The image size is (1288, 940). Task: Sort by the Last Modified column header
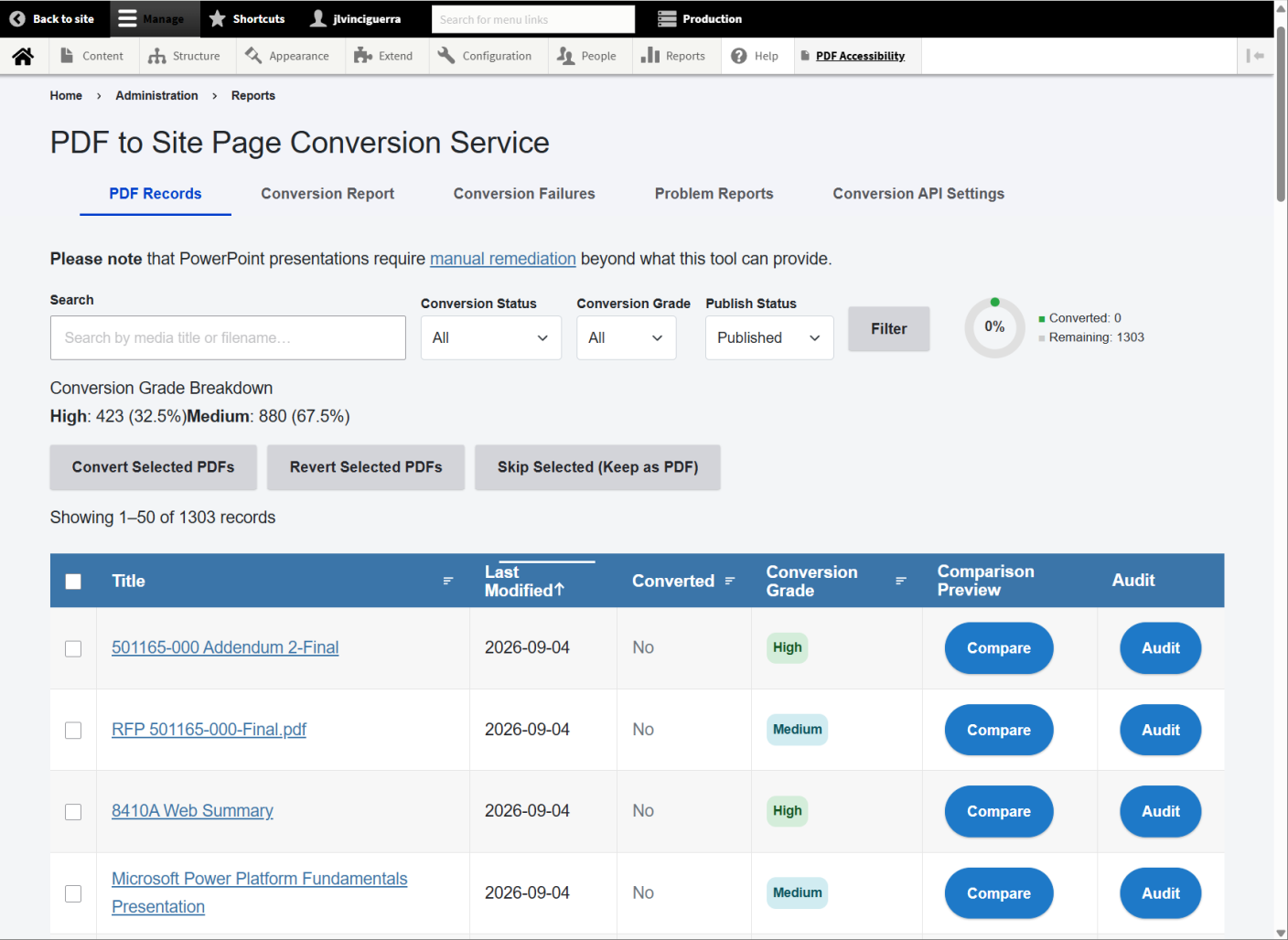coord(525,582)
